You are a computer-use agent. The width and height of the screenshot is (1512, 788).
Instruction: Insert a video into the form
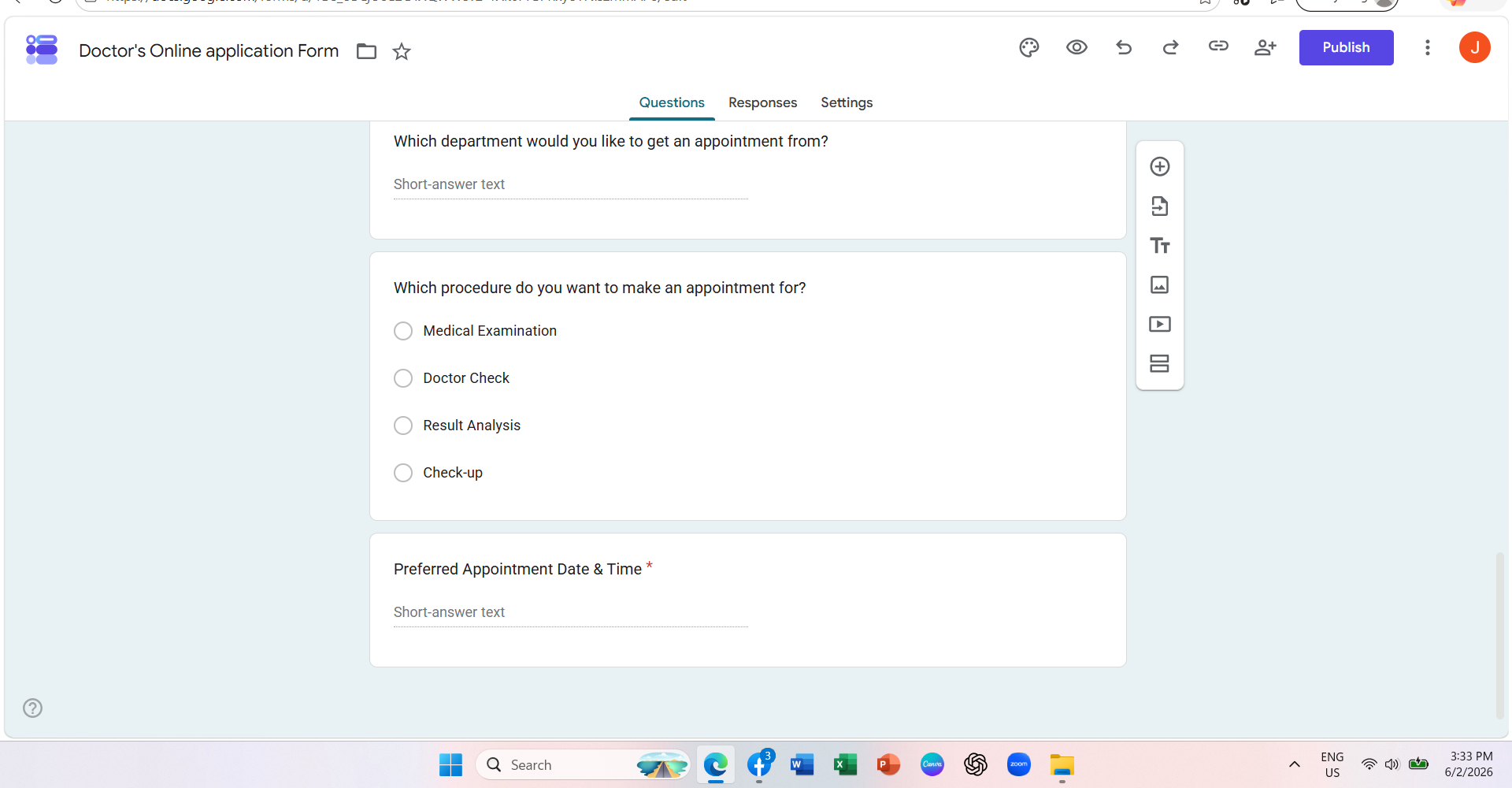pos(1160,324)
